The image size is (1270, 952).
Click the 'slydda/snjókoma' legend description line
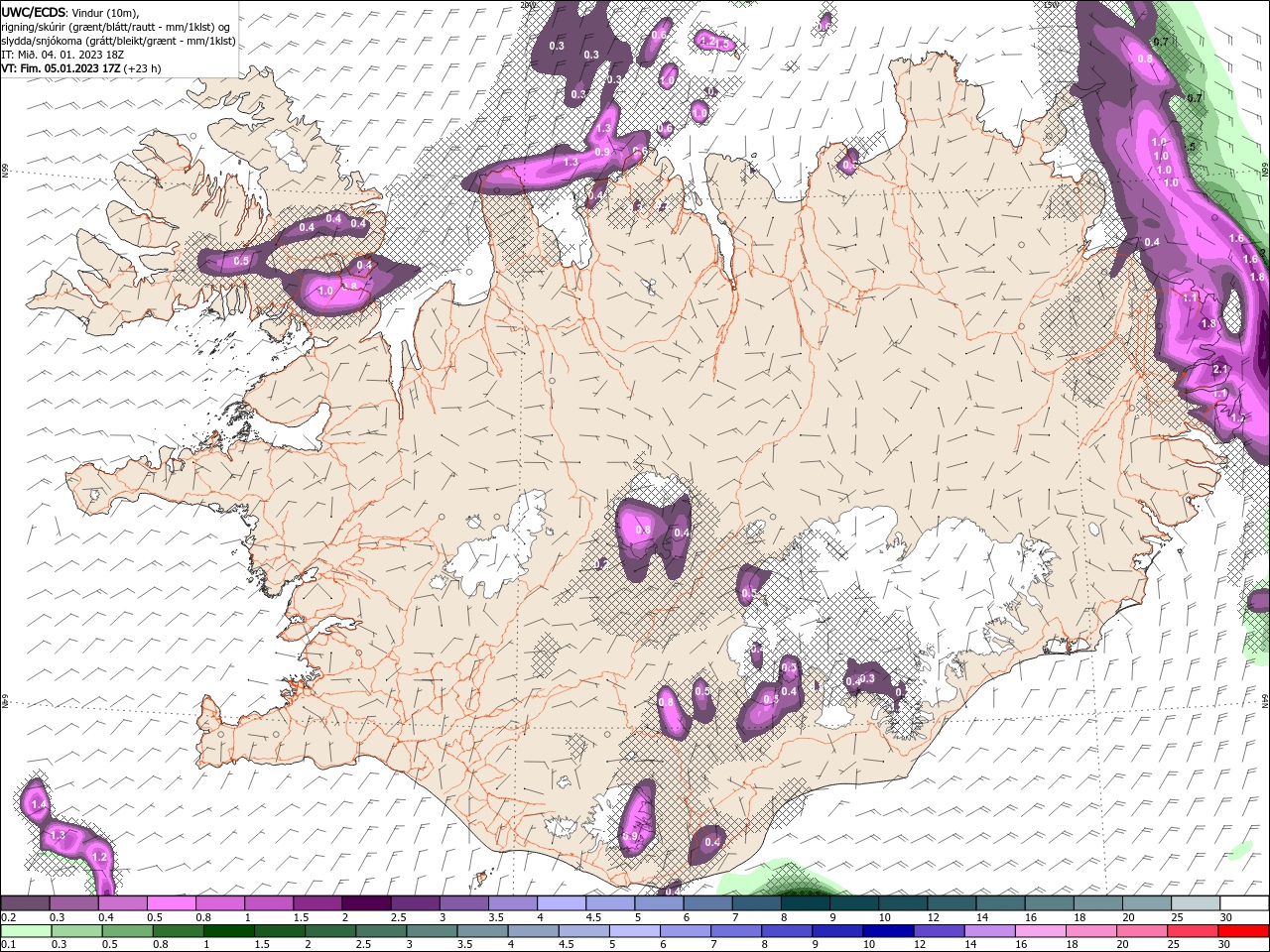point(118,40)
